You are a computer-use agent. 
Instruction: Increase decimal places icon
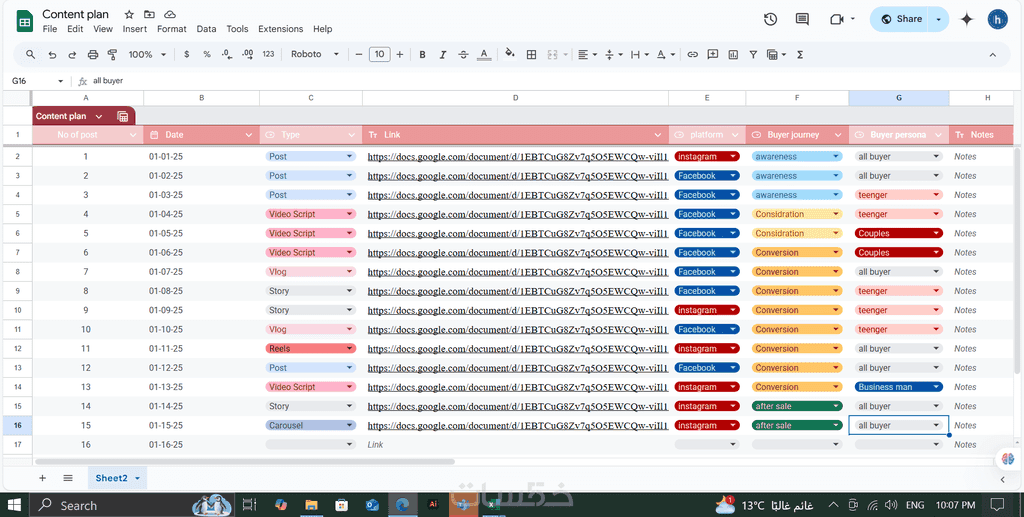coord(248,55)
